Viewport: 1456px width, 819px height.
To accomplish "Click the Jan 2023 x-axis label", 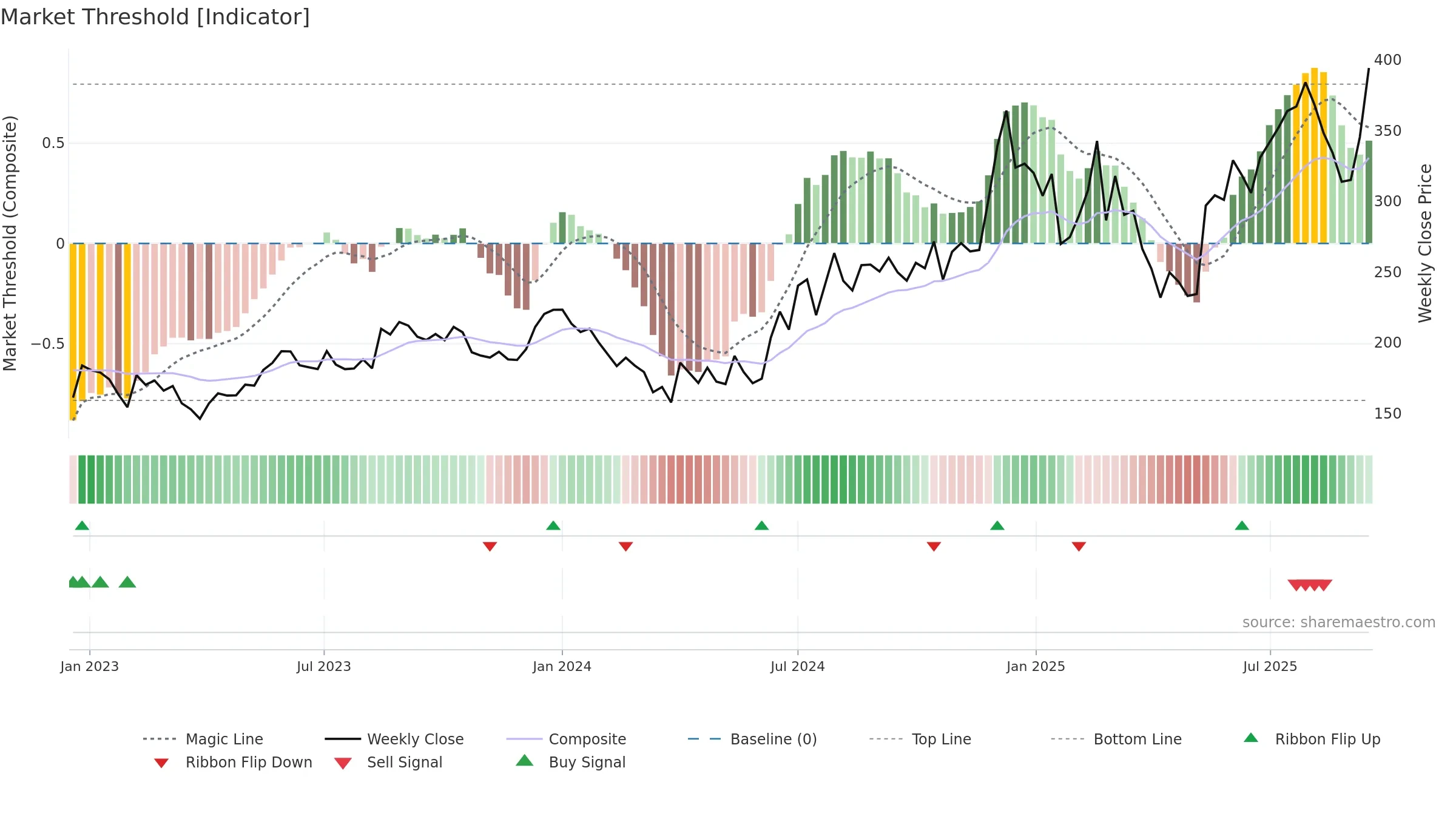I will click(90, 666).
